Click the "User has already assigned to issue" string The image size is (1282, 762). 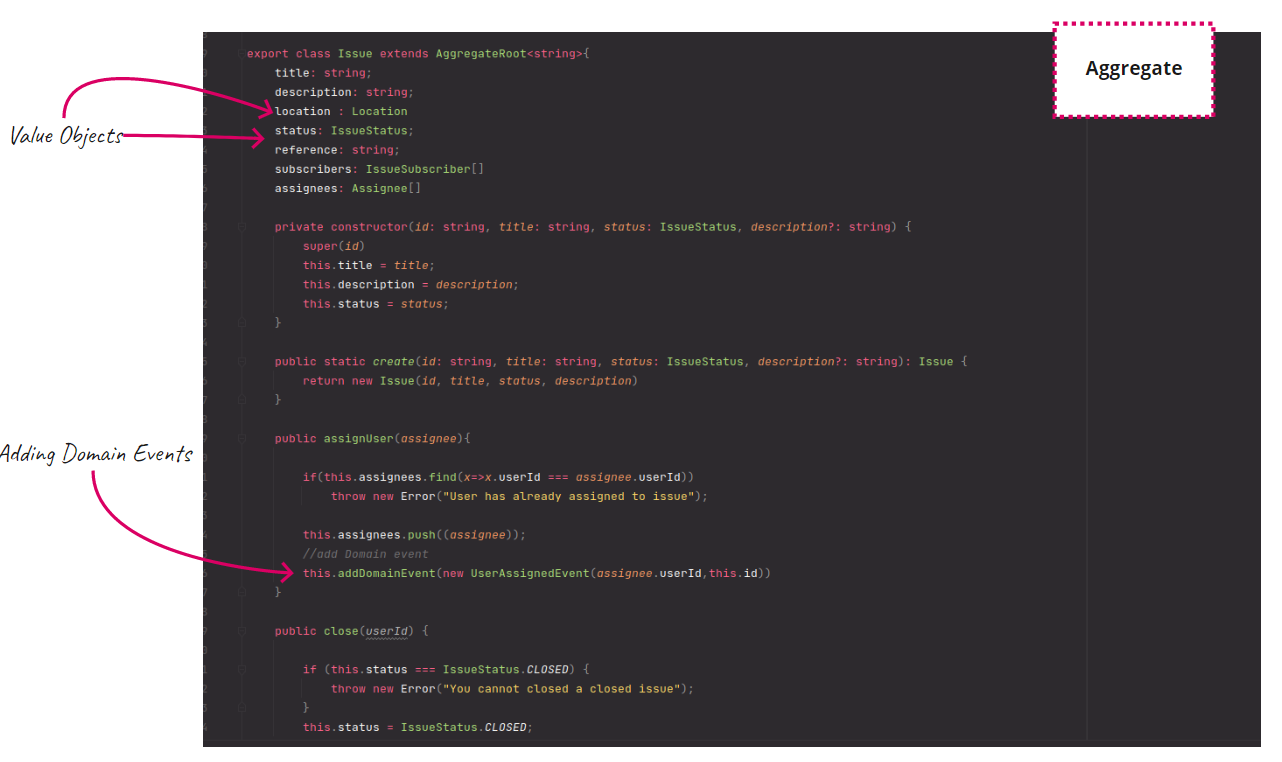pyautogui.click(x=568, y=496)
